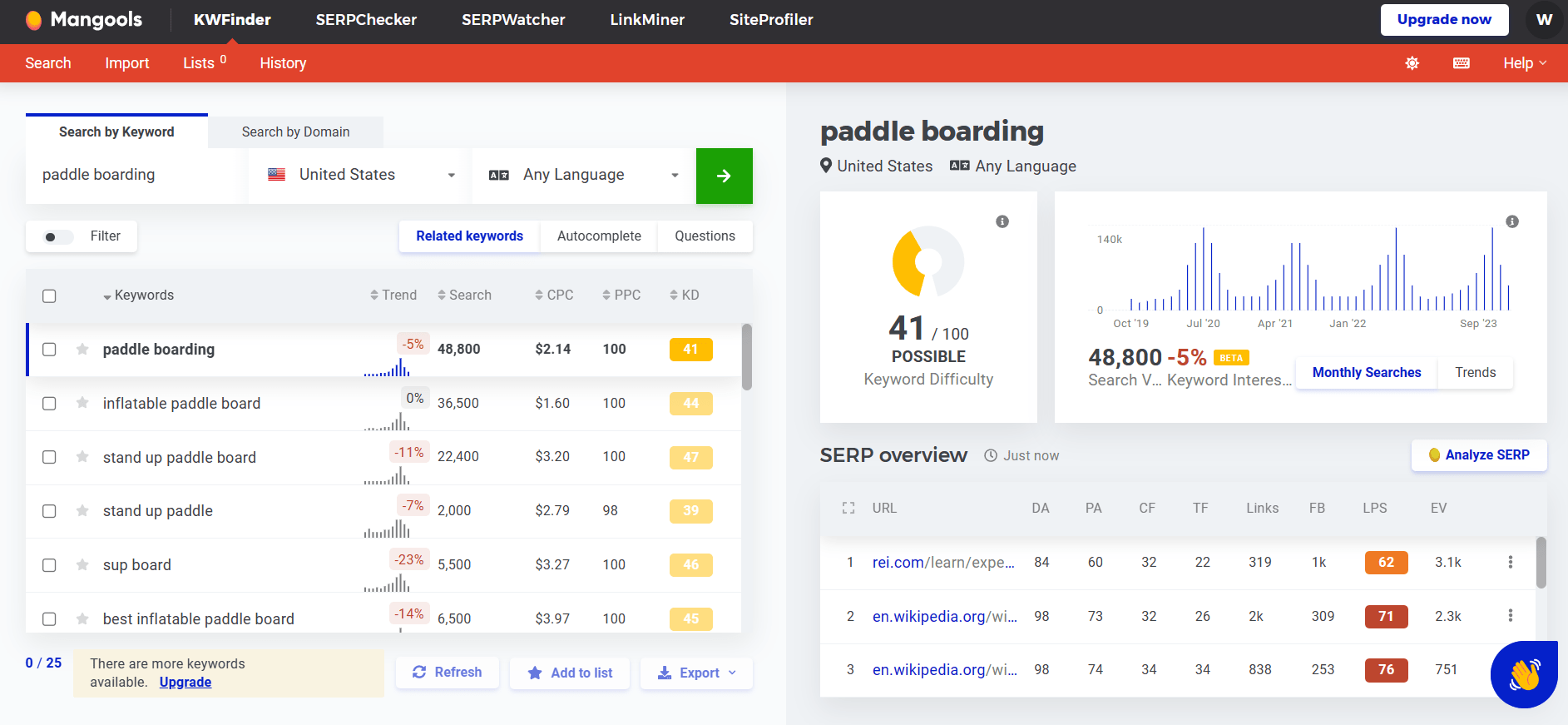Expand the Help menu

pos(1525,63)
